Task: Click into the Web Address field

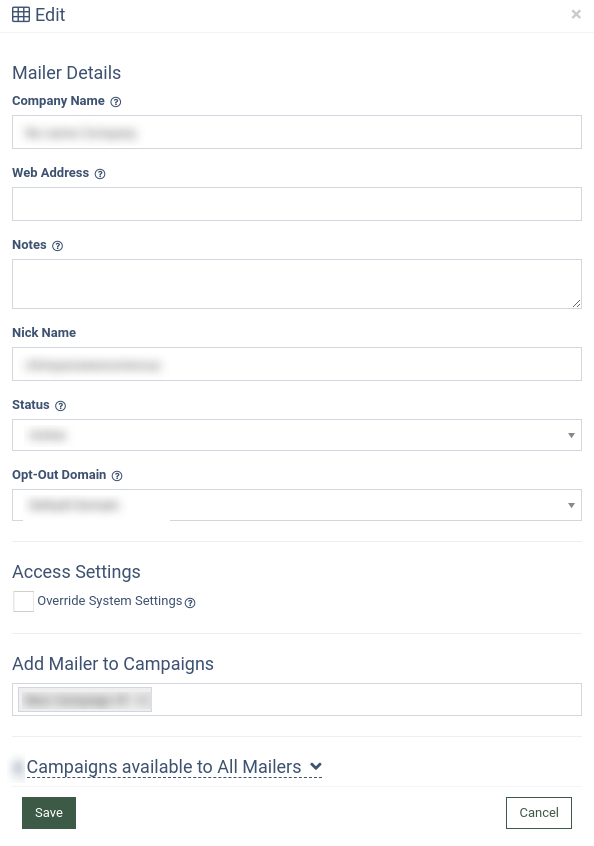Action: tap(297, 204)
